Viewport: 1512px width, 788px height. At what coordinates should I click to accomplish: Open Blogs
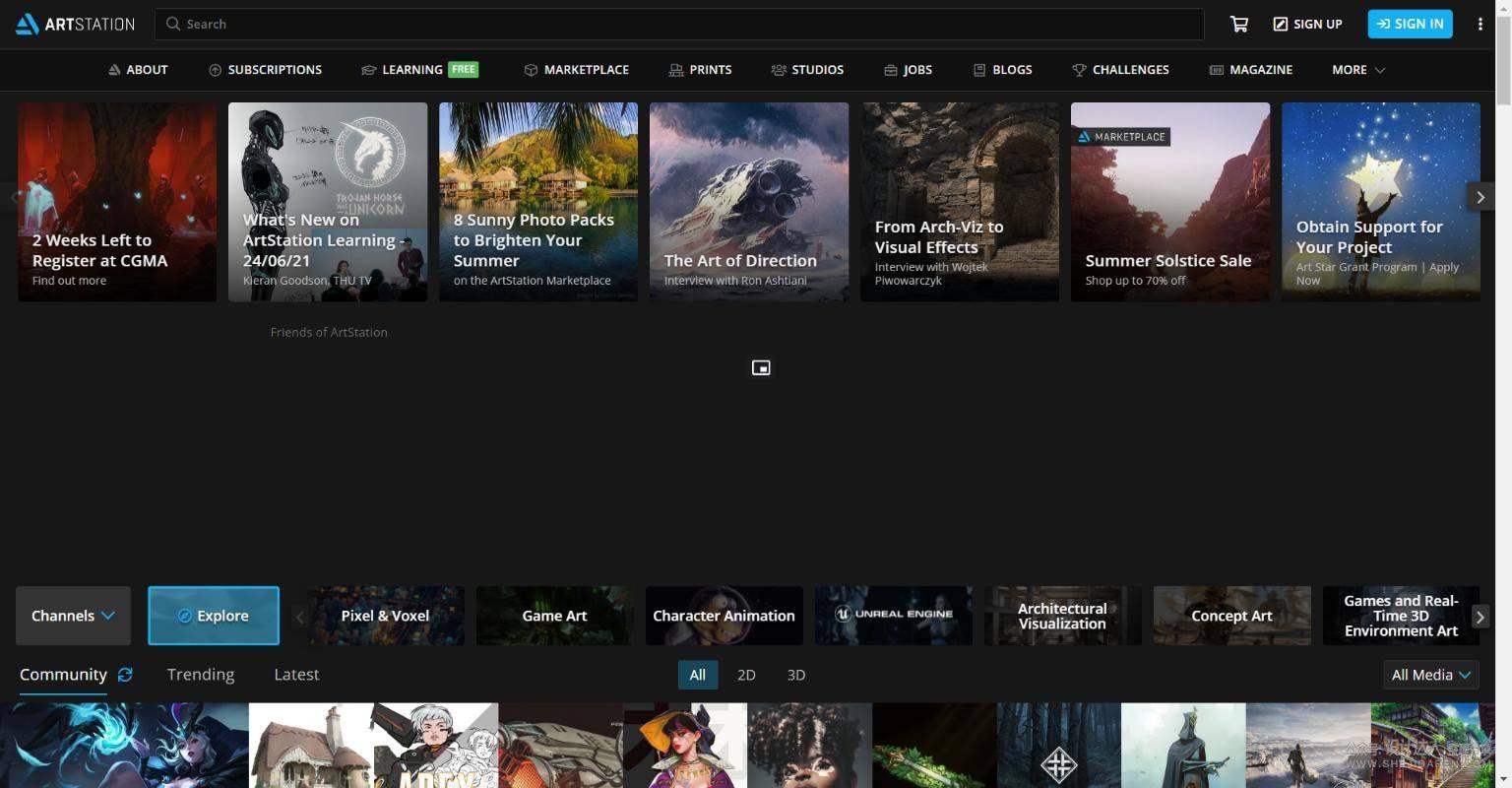[1002, 70]
